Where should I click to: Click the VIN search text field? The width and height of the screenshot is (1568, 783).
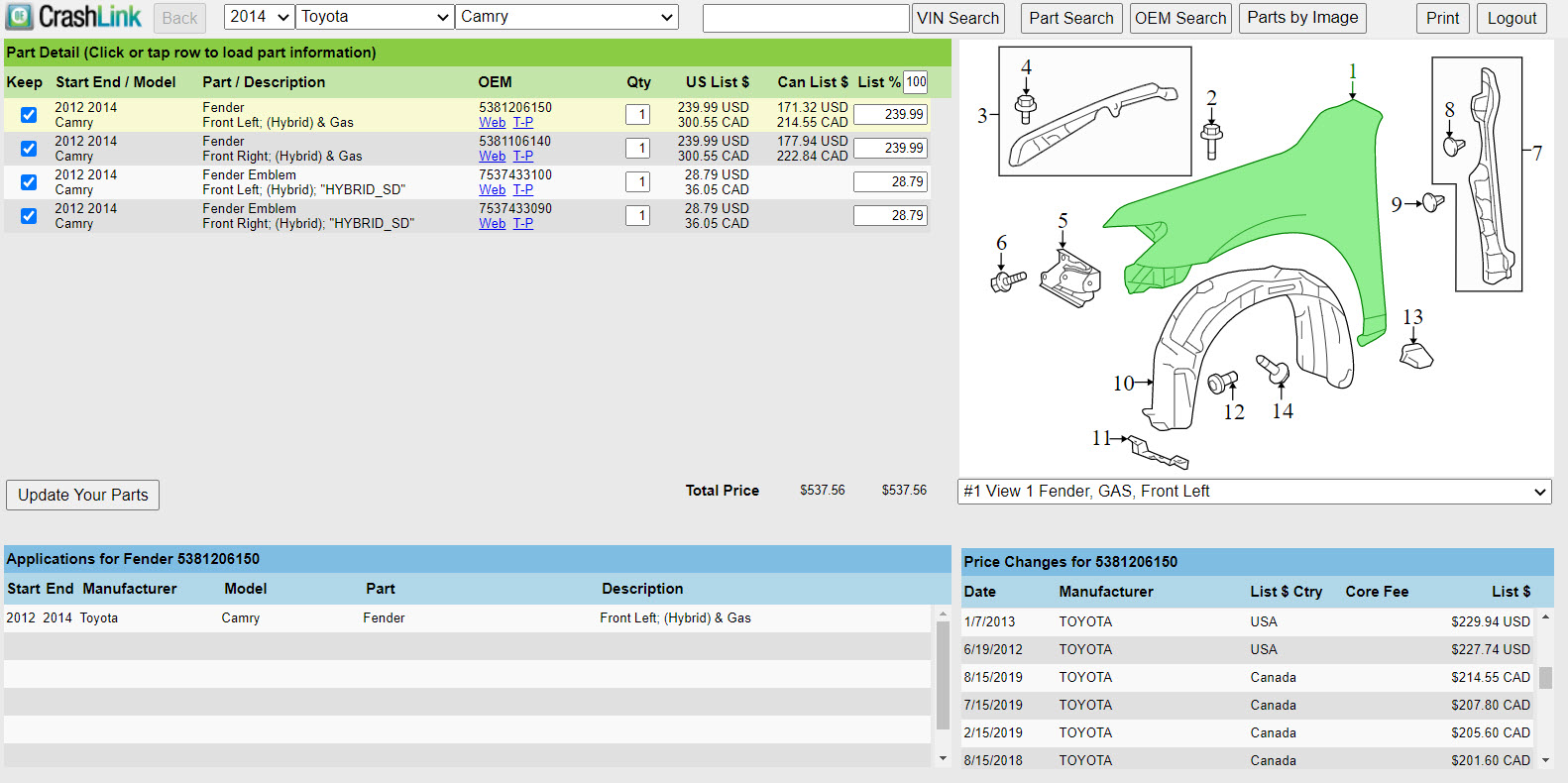pyautogui.click(x=806, y=18)
